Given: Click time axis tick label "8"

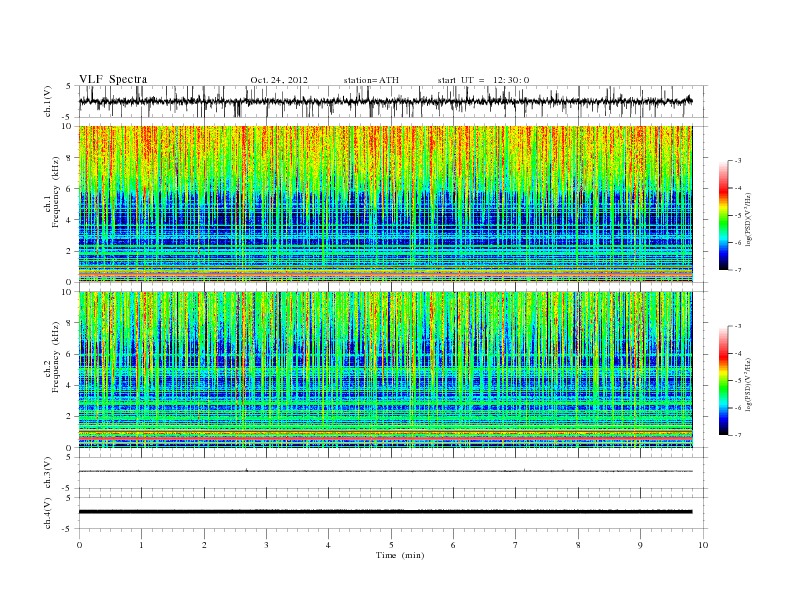Looking at the screenshot, I should 578,545.
